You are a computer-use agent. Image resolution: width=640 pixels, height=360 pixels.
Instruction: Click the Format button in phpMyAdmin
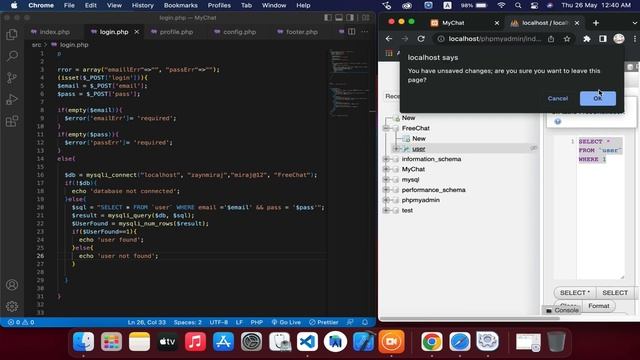[598, 306]
